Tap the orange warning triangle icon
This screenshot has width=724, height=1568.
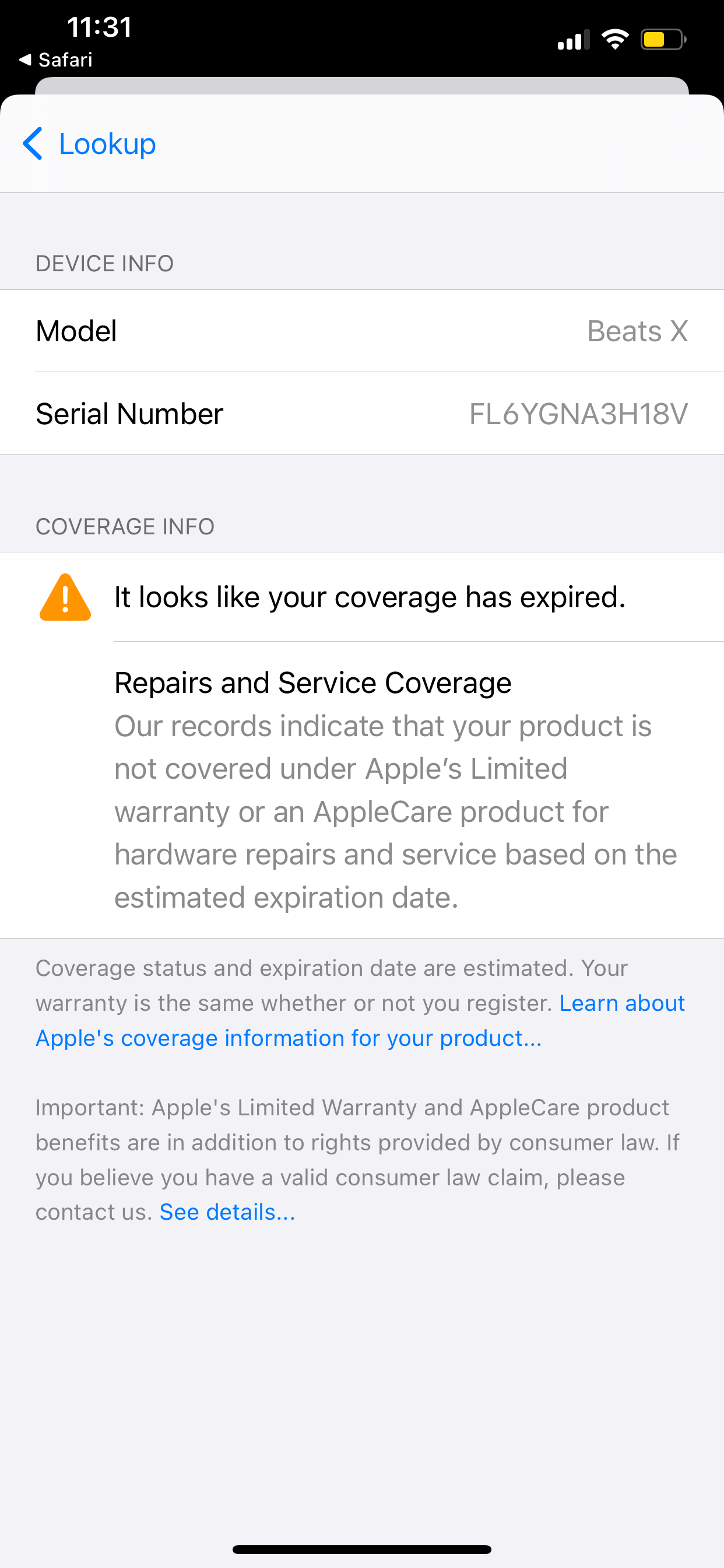pyautogui.click(x=65, y=597)
